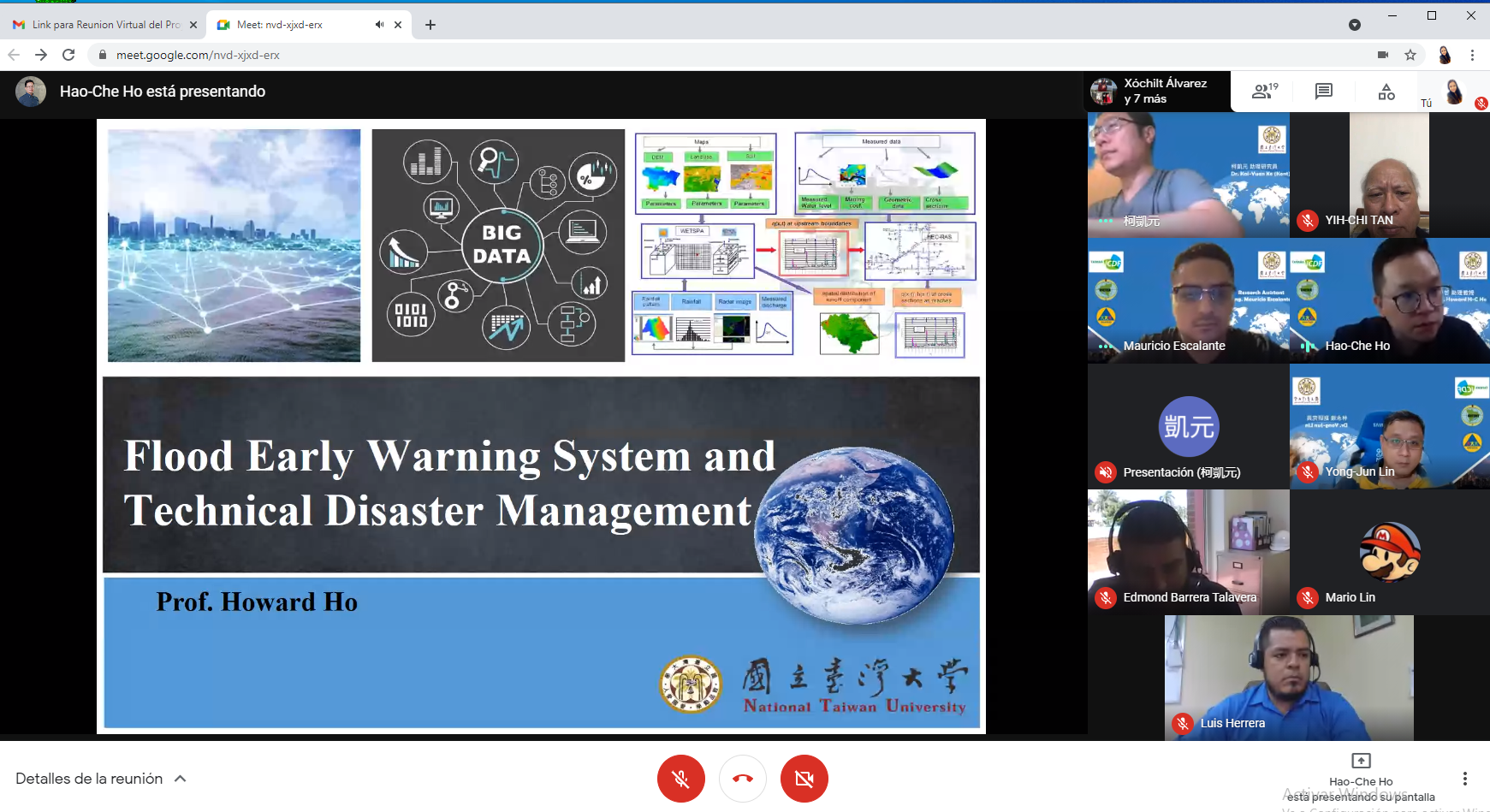
Task: Click the presenter avatar in header
Action: click(x=31, y=92)
